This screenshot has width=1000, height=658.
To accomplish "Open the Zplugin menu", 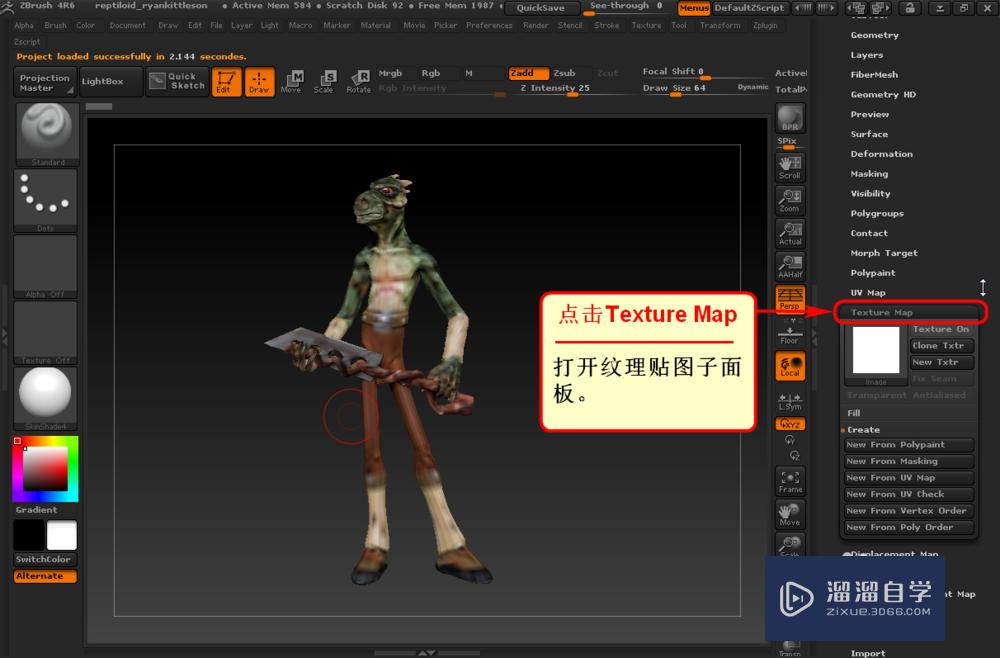I will tap(766, 25).
